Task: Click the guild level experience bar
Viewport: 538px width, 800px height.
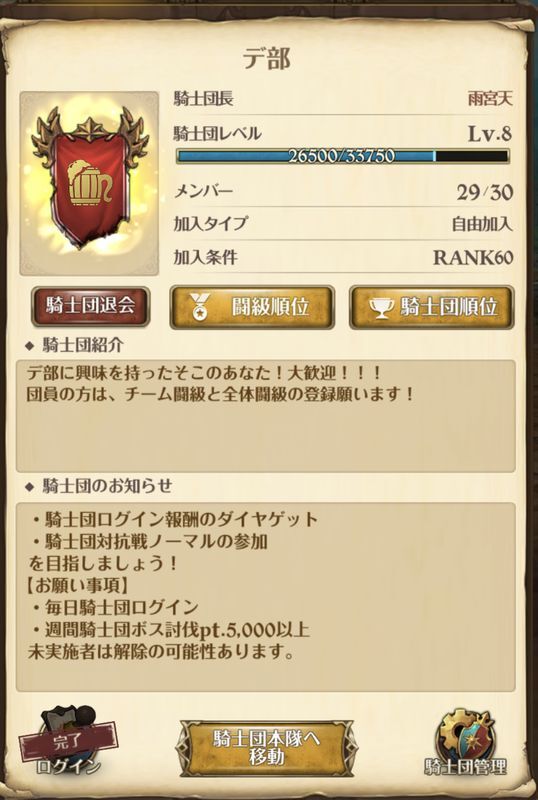Action: click(x=343, y=156)
